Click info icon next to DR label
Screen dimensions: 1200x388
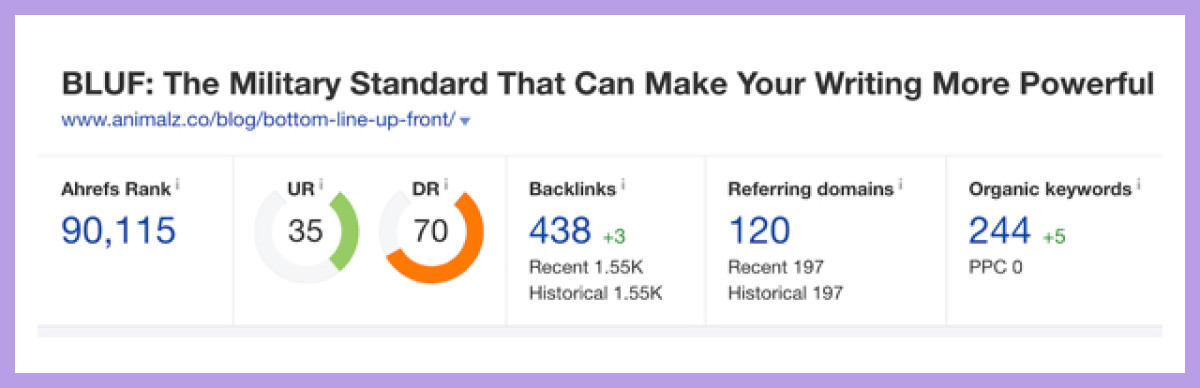pyautogui.click(x=445, y=186)
